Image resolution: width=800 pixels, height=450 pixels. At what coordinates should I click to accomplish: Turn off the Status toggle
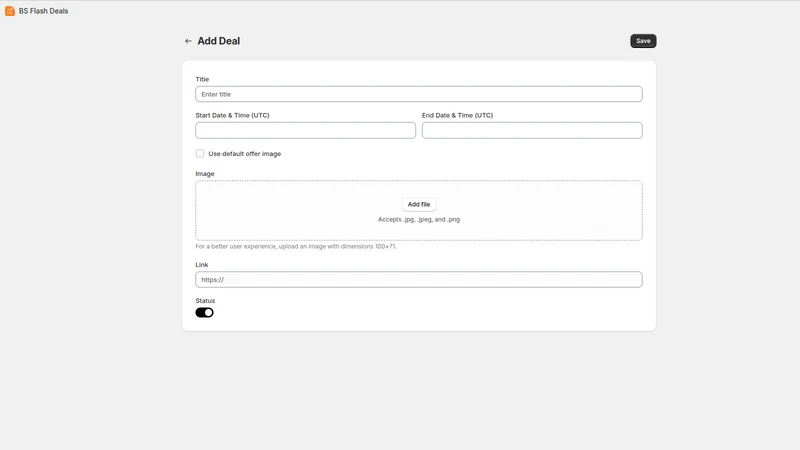[x=205, y=312]
